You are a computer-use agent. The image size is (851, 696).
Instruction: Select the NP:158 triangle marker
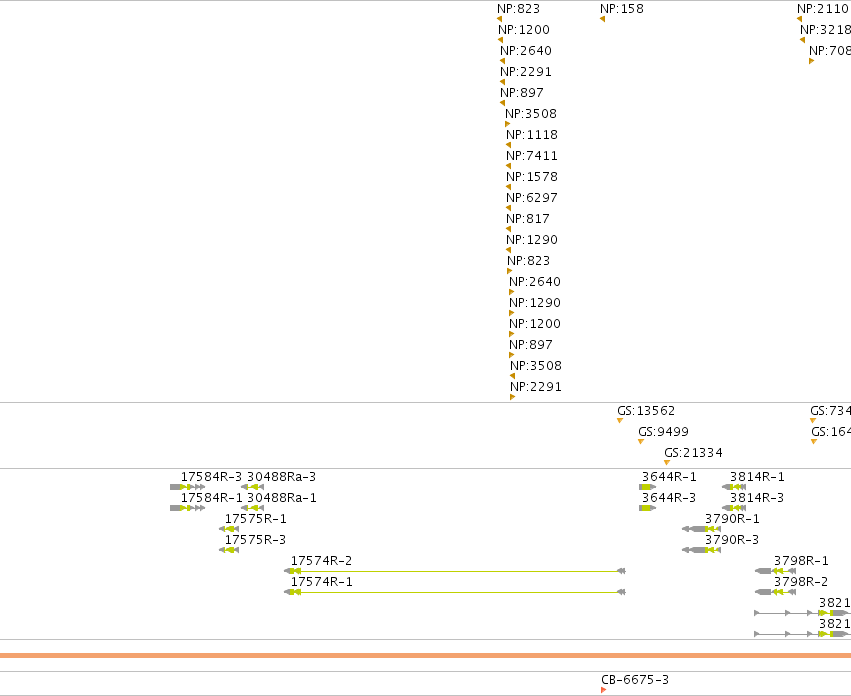[x=602, y=19]
